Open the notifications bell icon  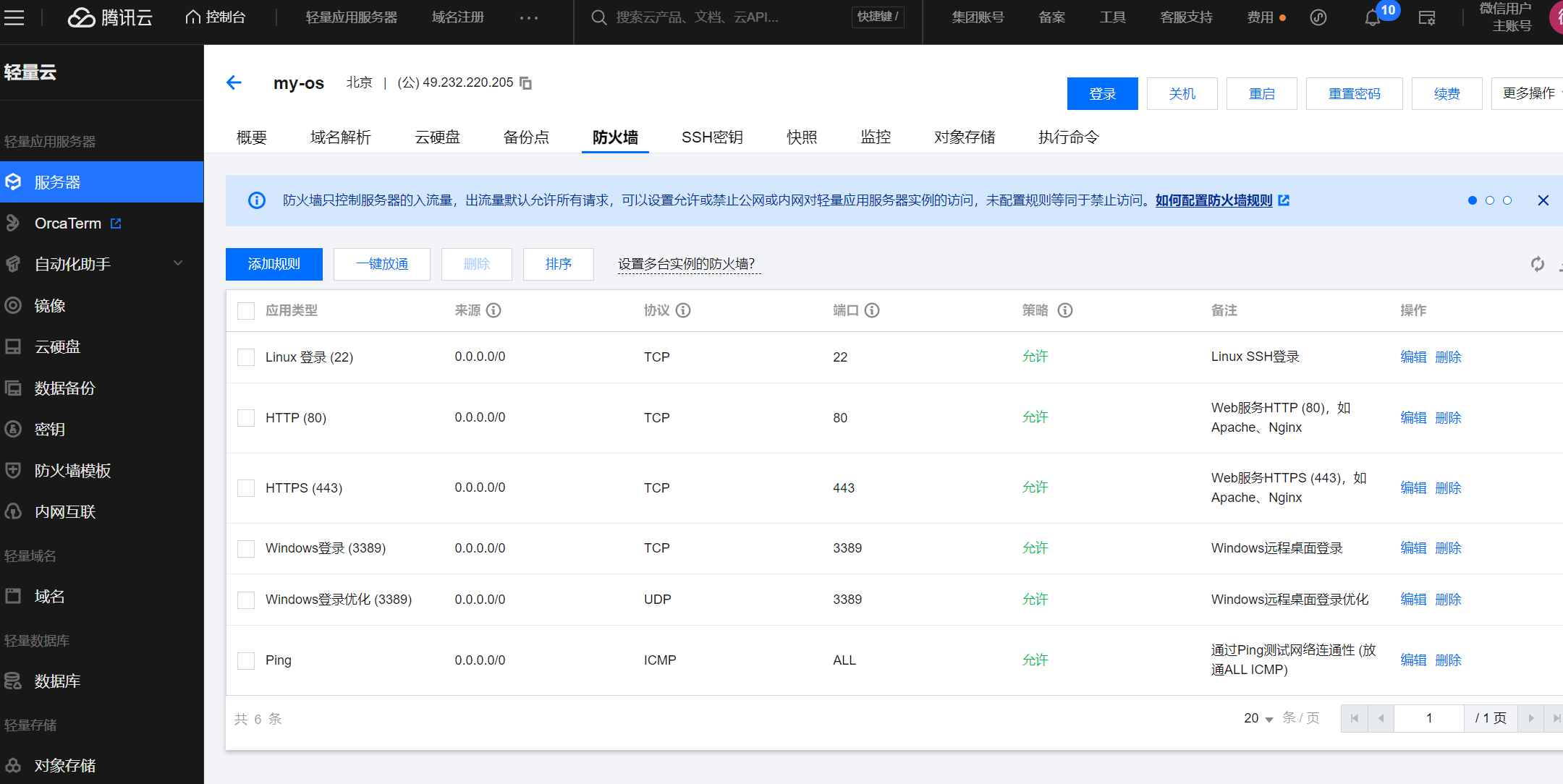pos(1372,18)
